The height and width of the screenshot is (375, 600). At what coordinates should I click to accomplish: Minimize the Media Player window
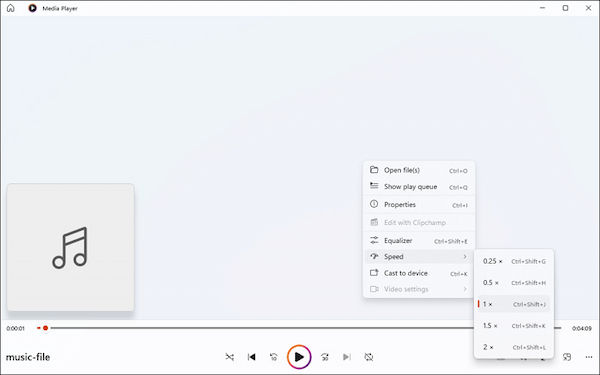coord(542,8)
